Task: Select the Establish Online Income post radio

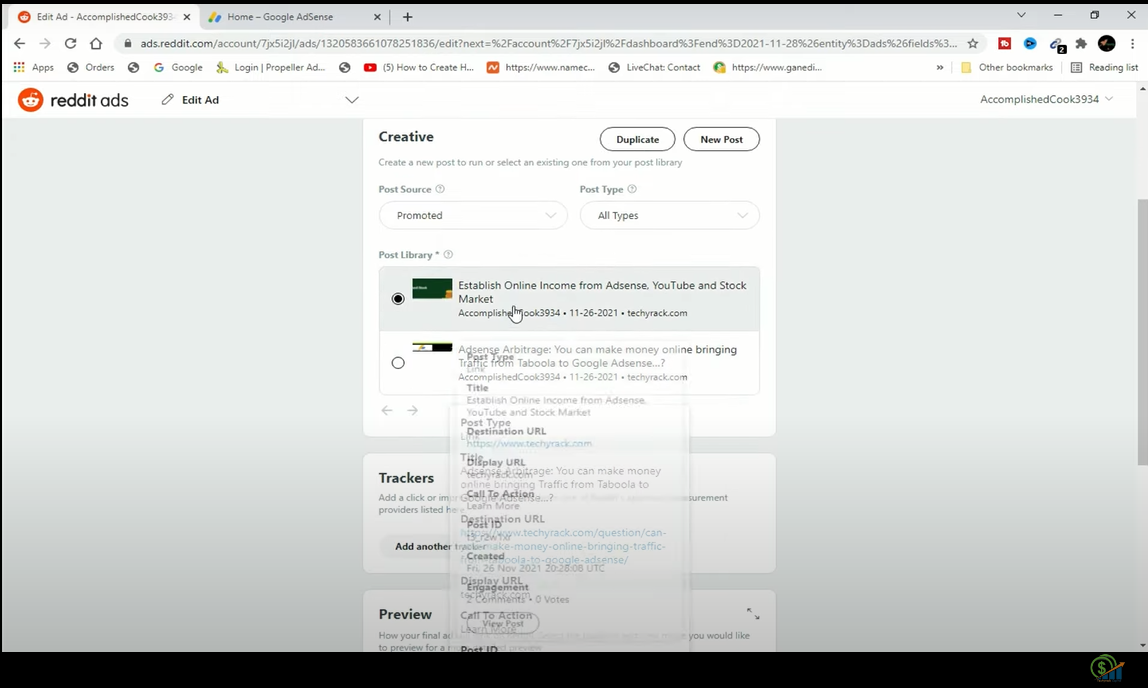Action: coord(398,299)
